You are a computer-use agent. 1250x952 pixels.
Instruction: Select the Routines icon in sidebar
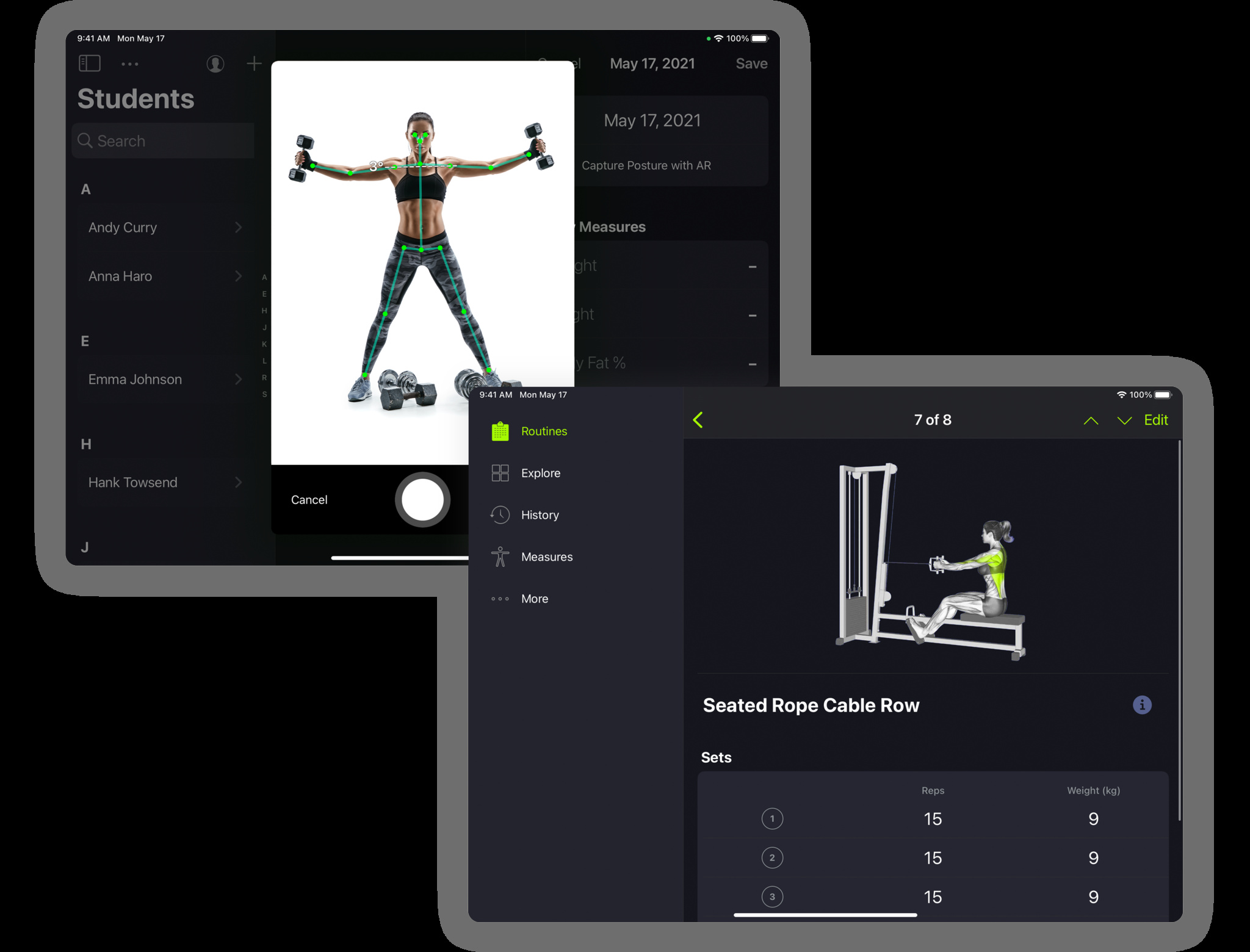pyautogui.click(x=500, y=432)
